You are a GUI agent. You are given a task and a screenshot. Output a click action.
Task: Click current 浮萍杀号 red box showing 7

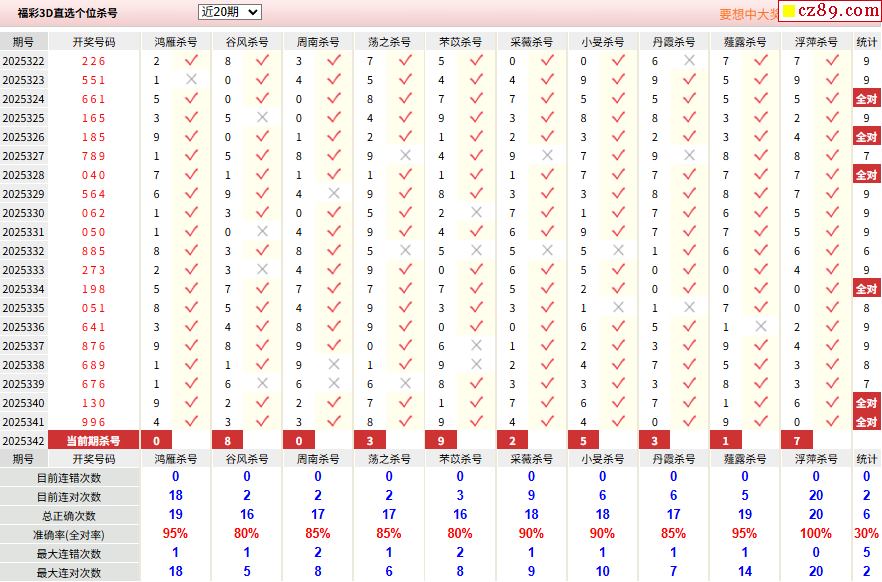click(797, 440)
